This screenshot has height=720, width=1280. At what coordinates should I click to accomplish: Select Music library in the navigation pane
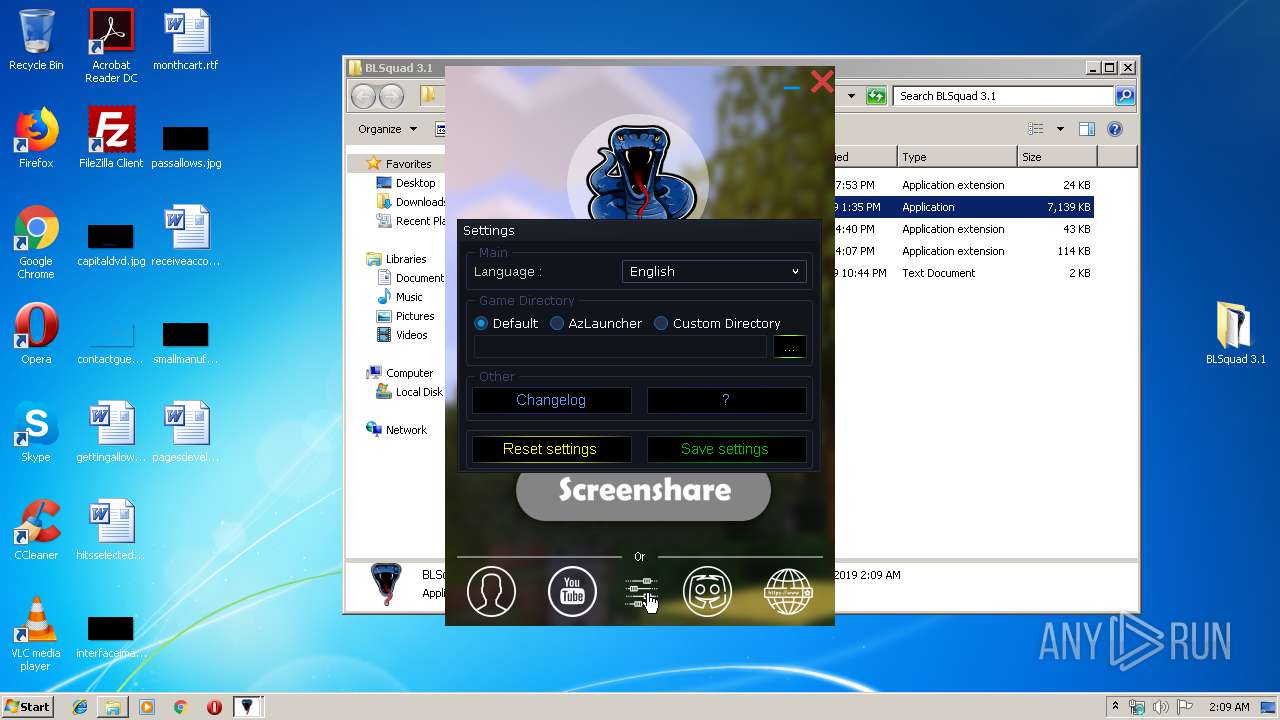(400, 297)
